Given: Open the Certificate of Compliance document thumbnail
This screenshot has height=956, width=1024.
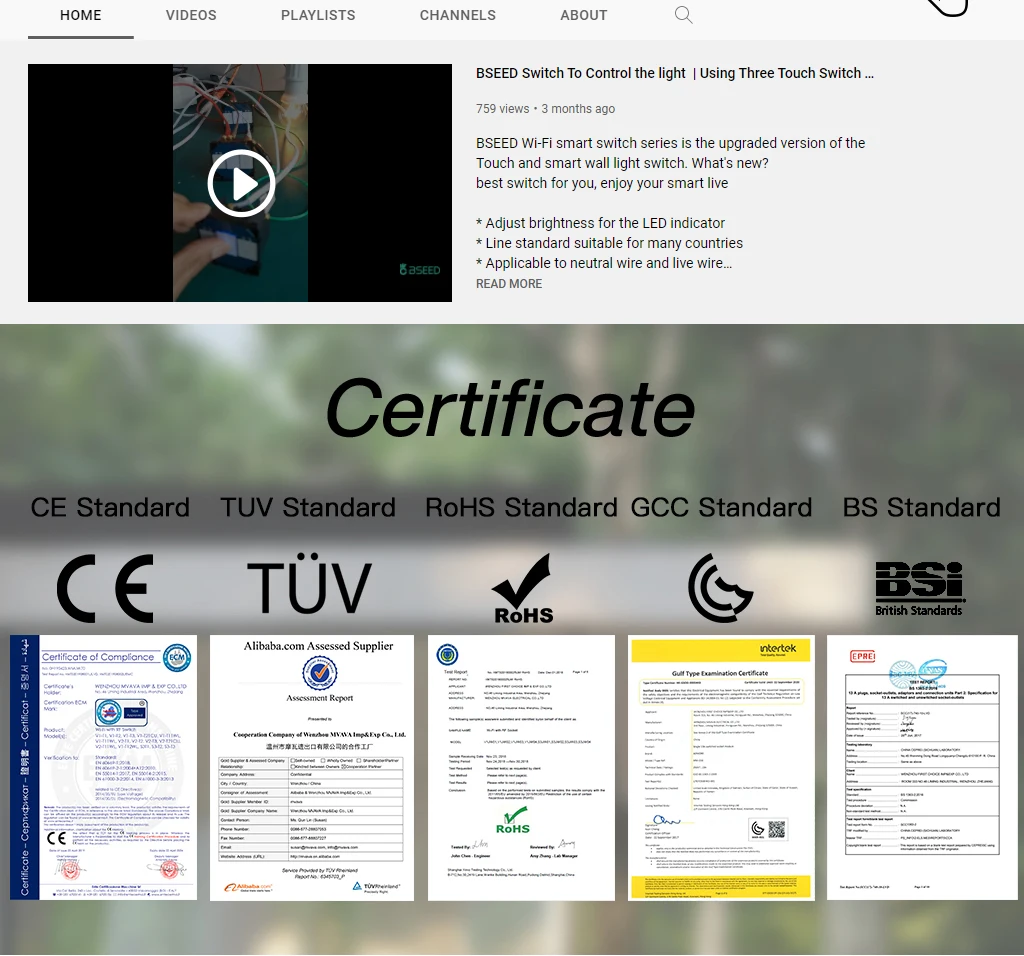Looking at the screenshot, I should tap(103, 767).
